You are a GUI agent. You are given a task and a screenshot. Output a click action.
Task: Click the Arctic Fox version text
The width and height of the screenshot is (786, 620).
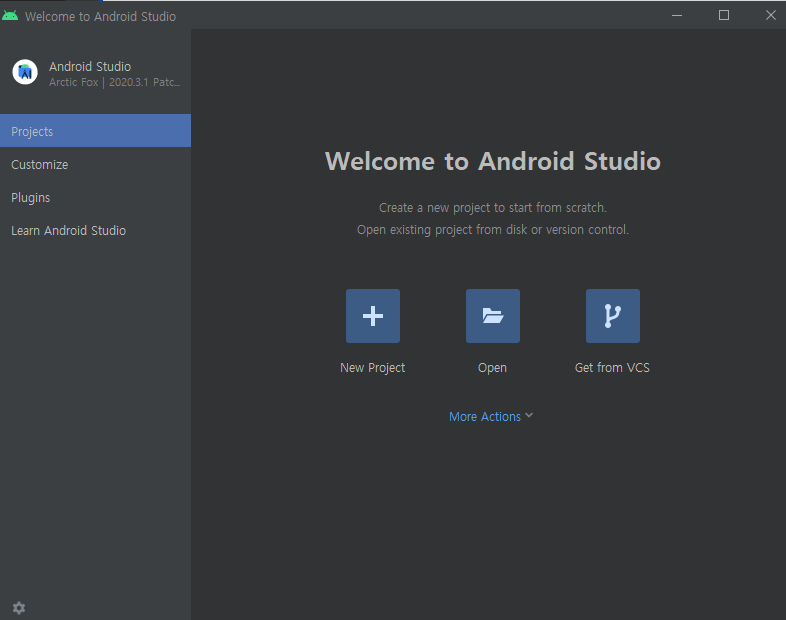pos(114,82)
